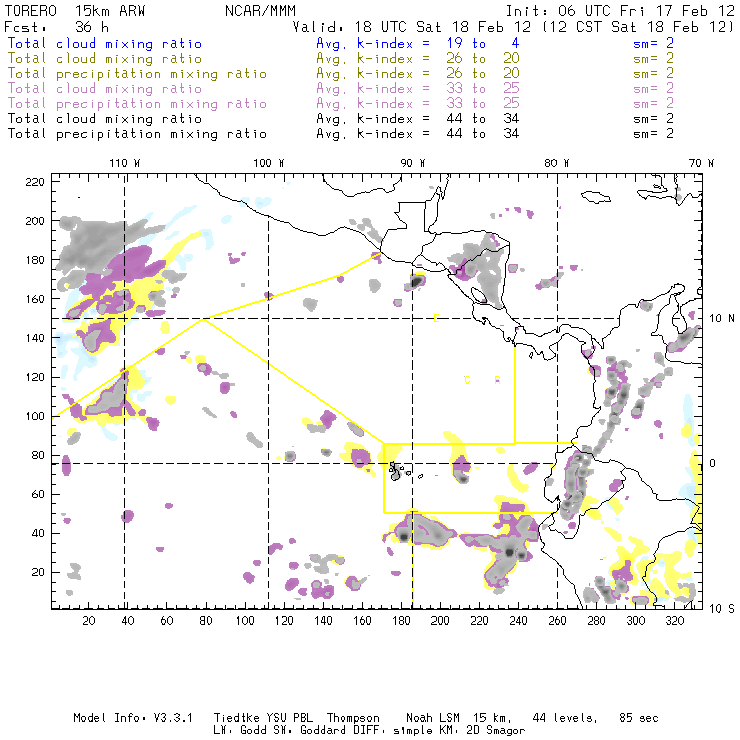Click the 'Goddard DIFF' footer text
The image size is (740, 740).
(340, 731)
